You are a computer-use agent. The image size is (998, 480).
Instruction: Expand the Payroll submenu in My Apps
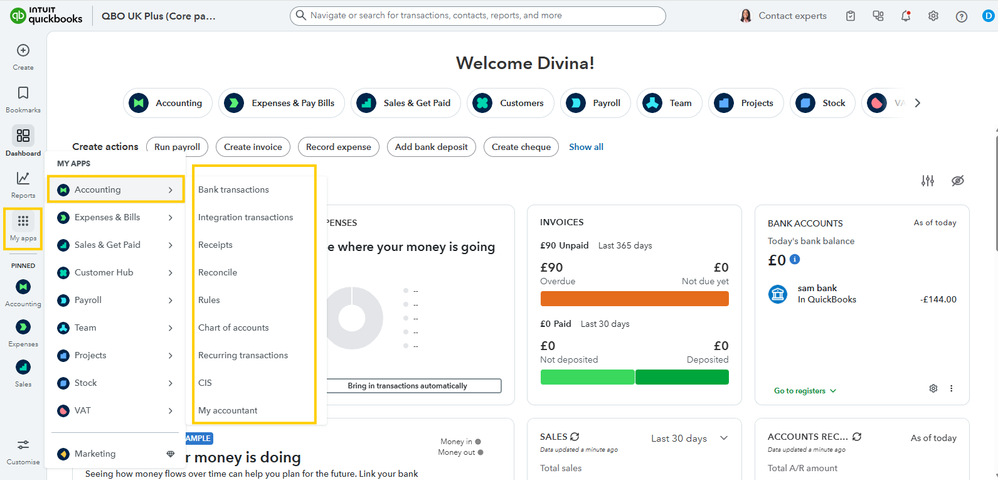coord(115,300)
